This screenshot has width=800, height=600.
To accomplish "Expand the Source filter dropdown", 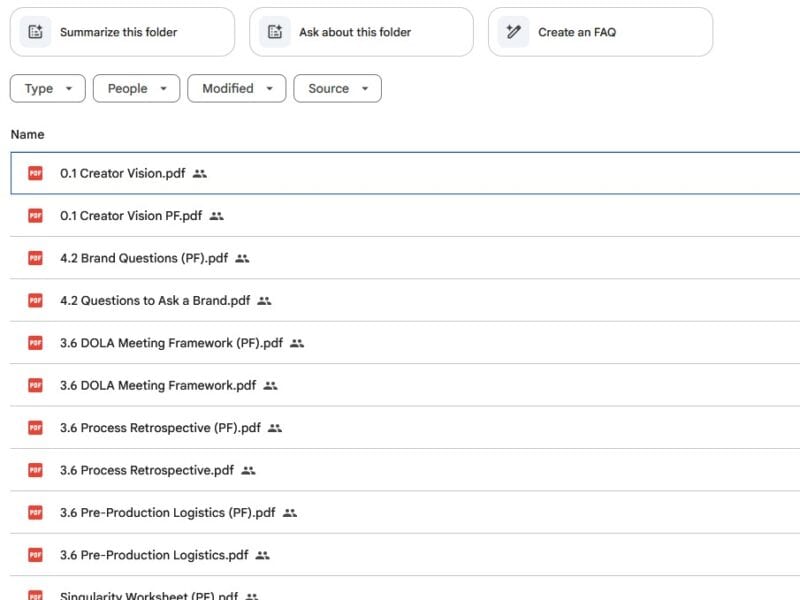I will pyautogui.click(x=337, y=88).
